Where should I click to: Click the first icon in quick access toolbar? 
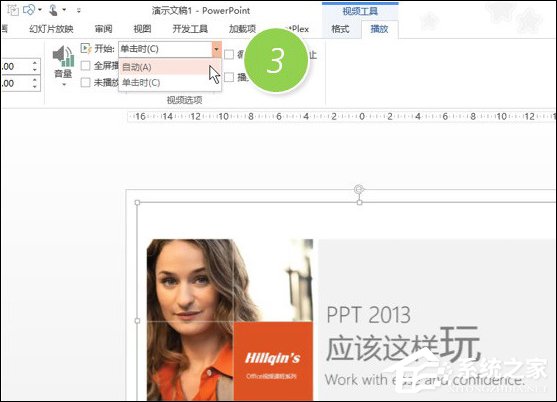click(12, 10)
